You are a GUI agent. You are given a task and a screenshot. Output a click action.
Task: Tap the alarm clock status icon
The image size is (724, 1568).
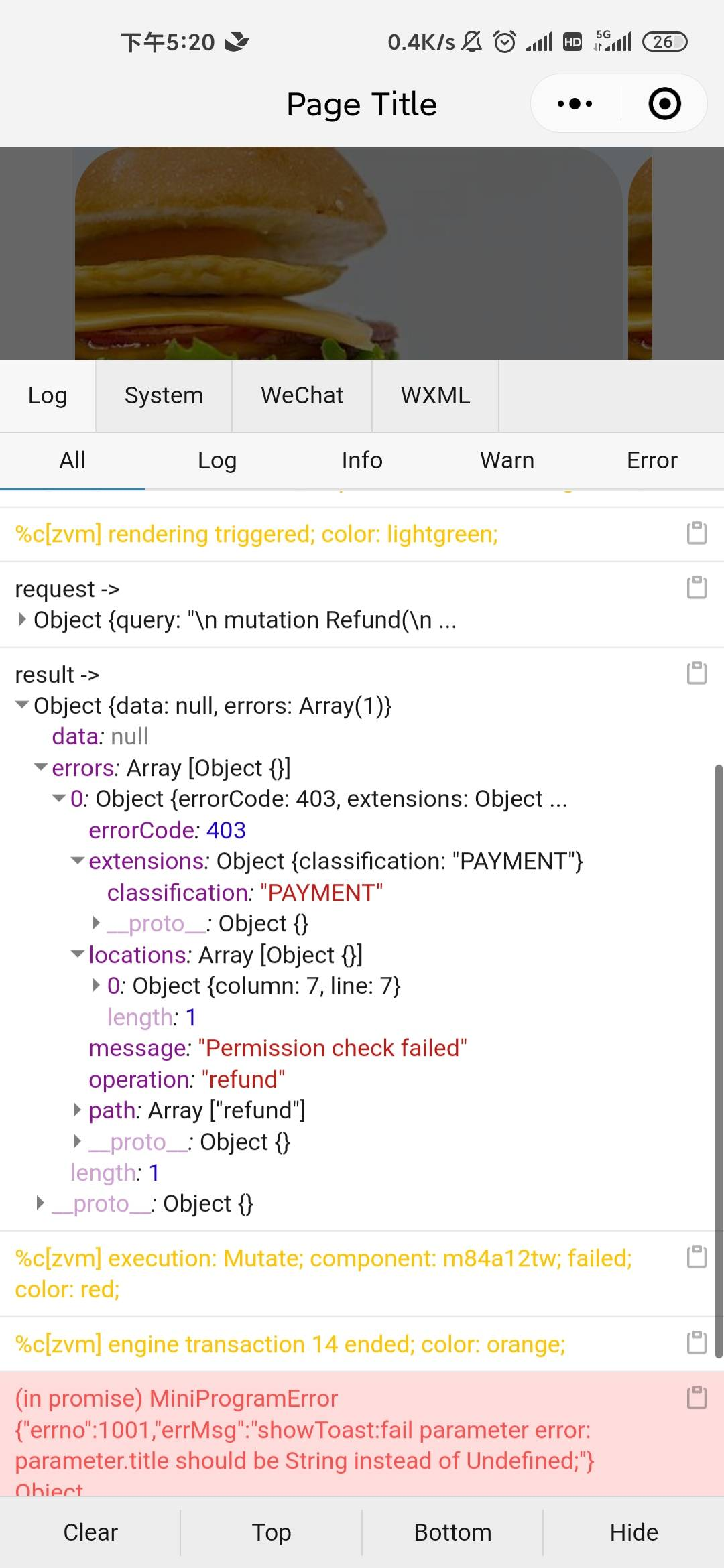(x=505, y=42)
